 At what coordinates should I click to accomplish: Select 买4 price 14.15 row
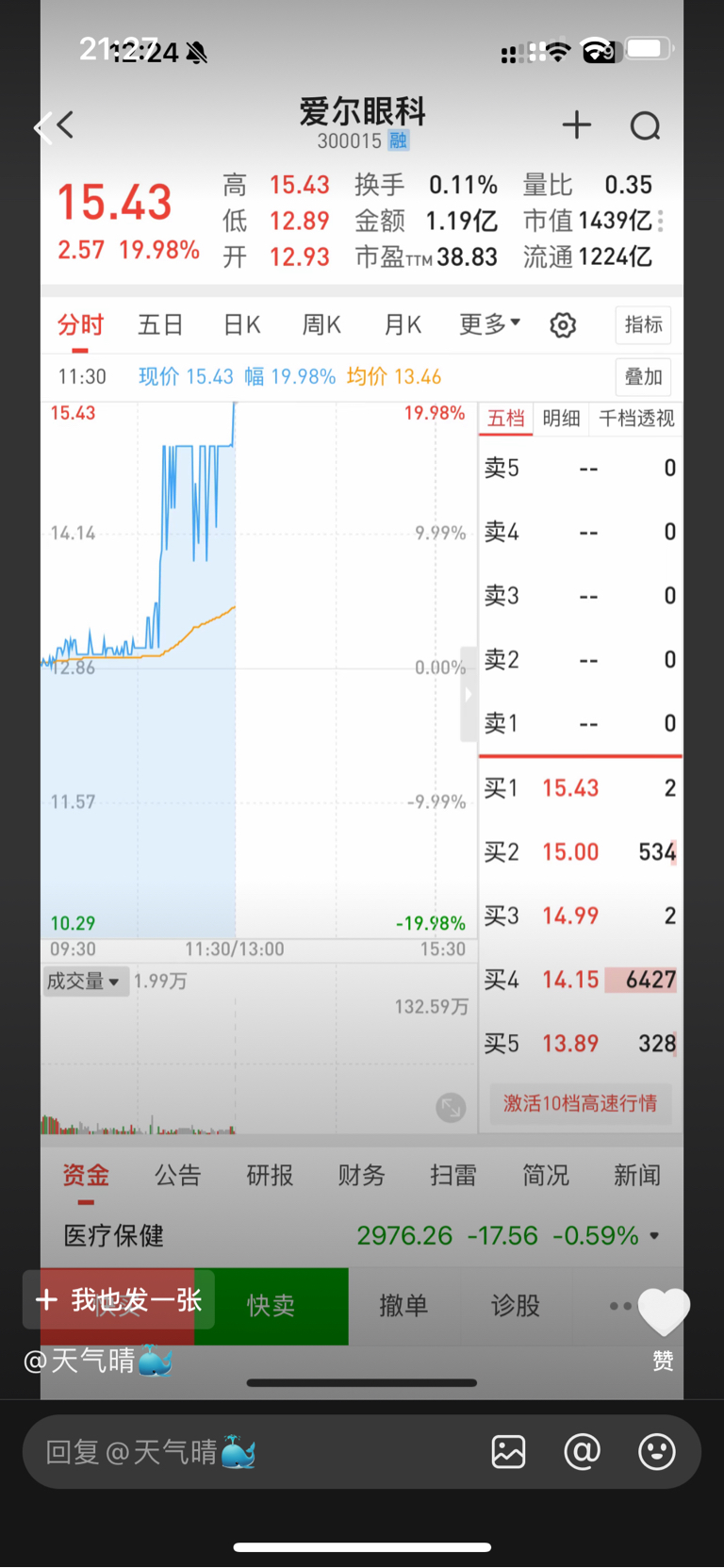point(580,980)
